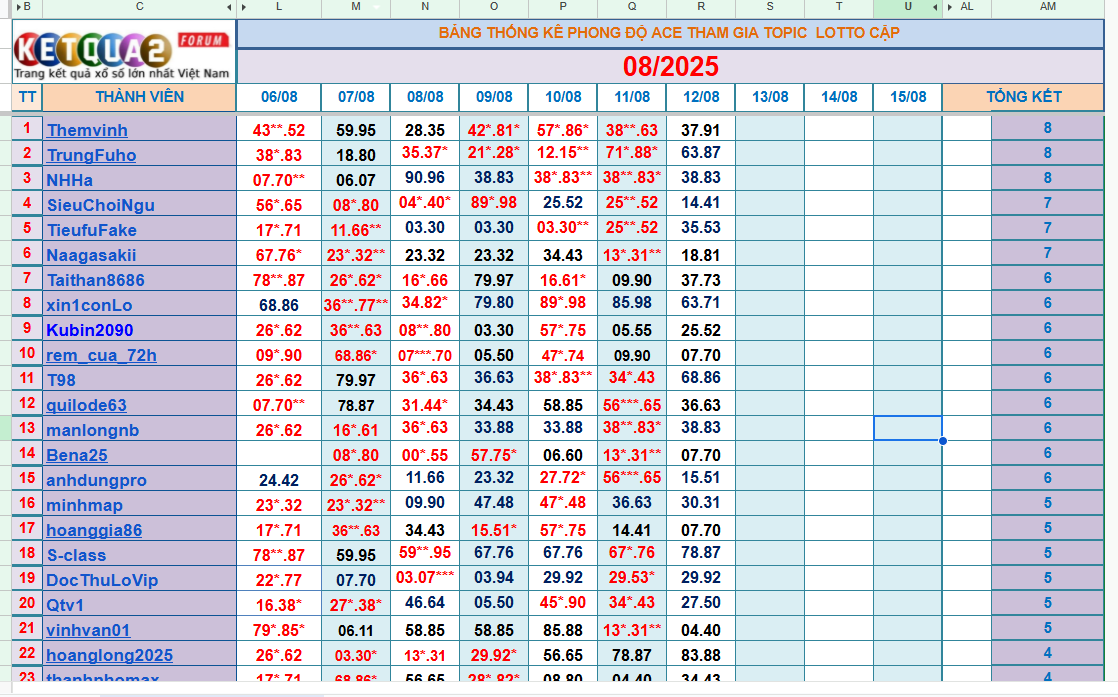Click the fill handle on the selected cell
The height and width of the screenshot is (697, 1118).
coord(943,440)
